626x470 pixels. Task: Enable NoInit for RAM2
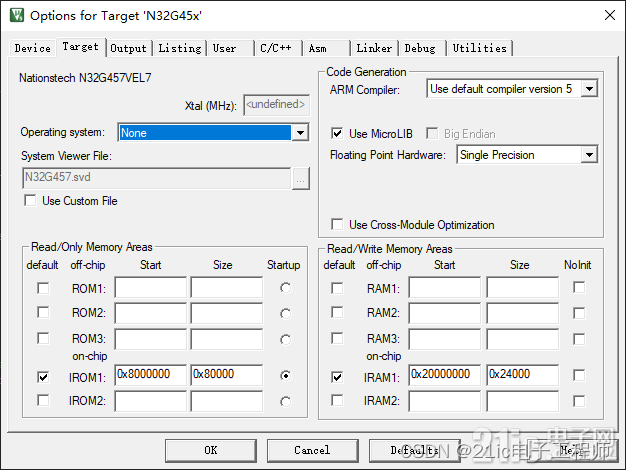579,313
